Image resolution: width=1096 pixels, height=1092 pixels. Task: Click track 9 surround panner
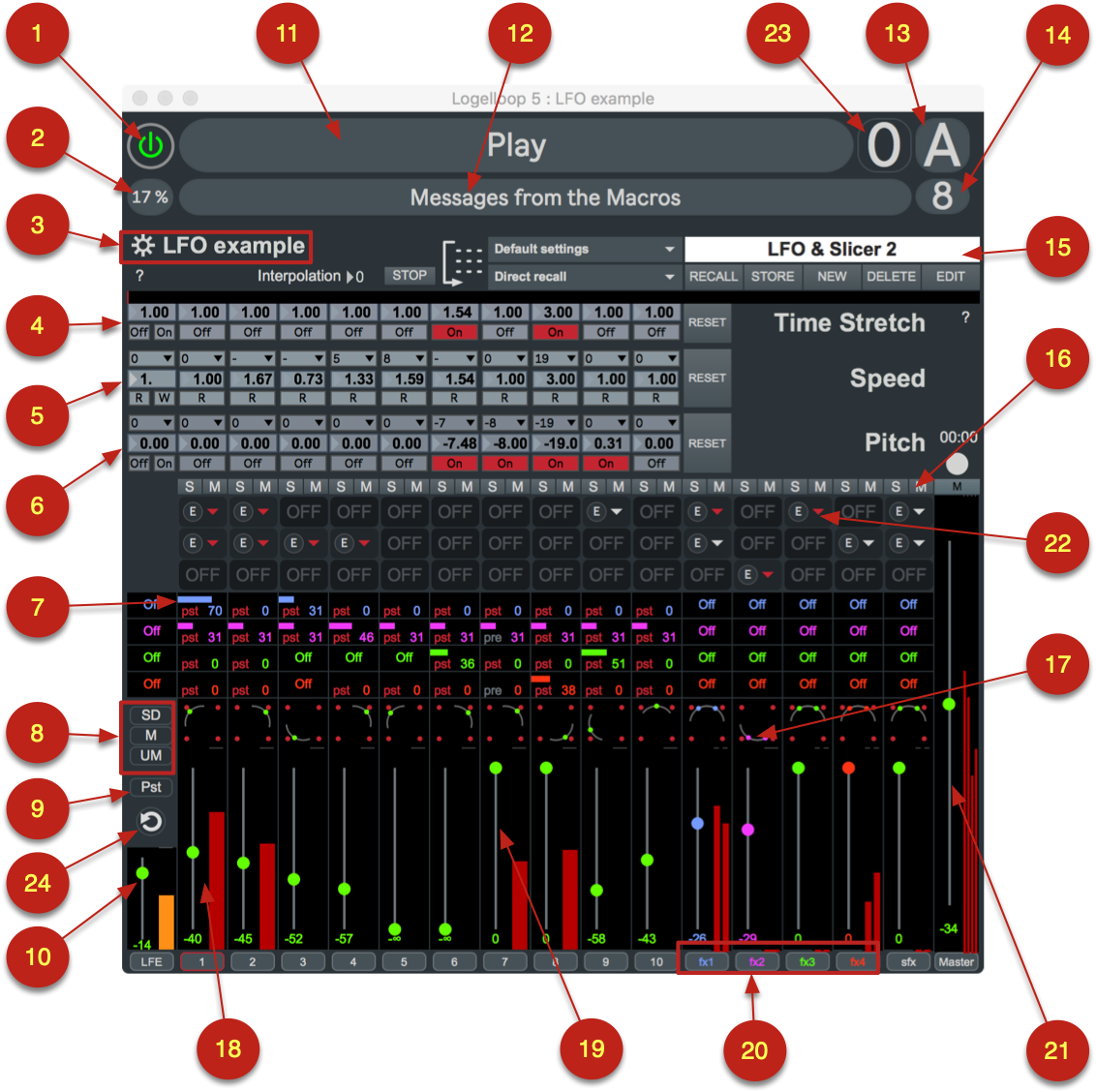coord(606,724)
